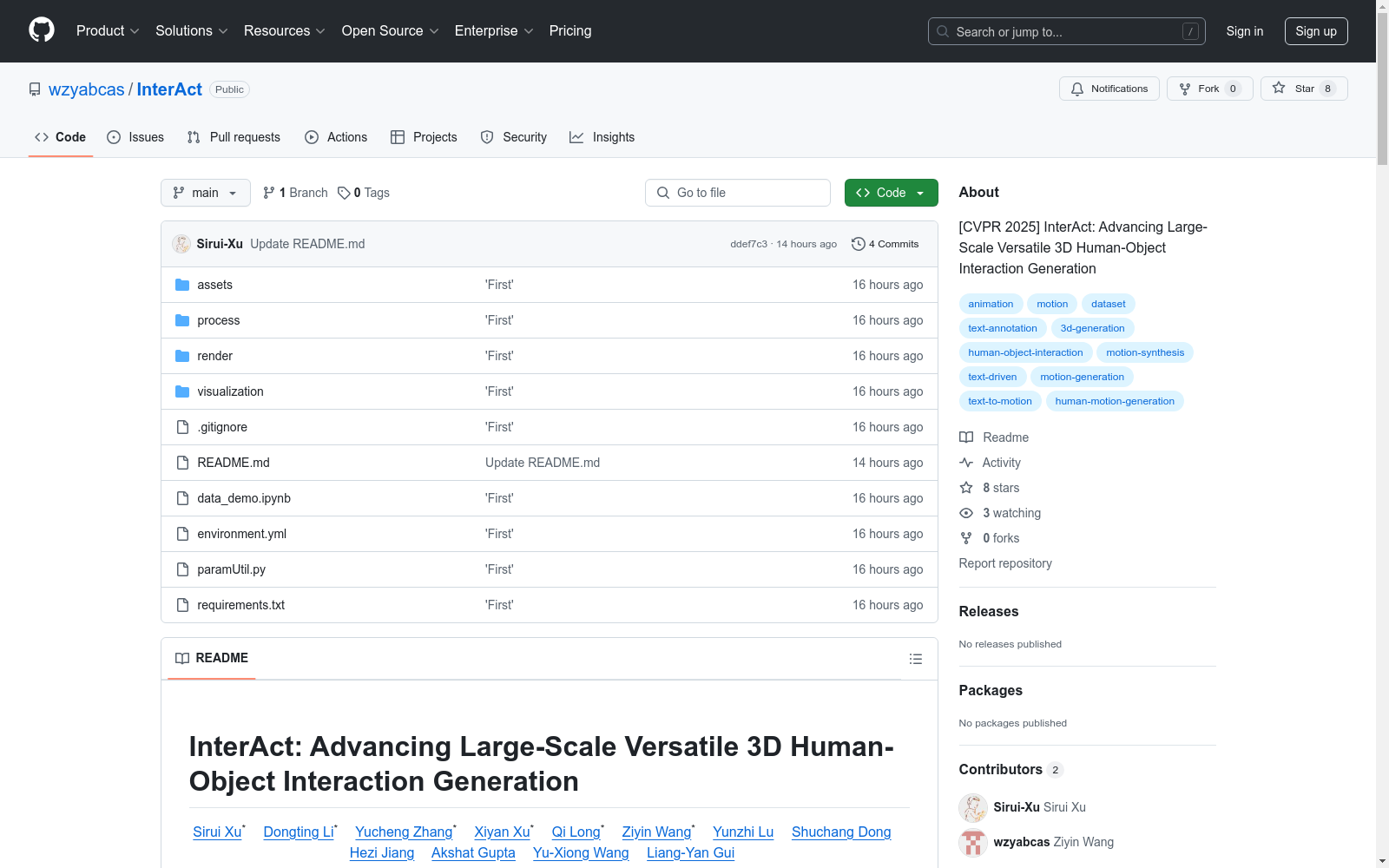Click Sirui-Xu commit author avatar

[x=181, y=244]
